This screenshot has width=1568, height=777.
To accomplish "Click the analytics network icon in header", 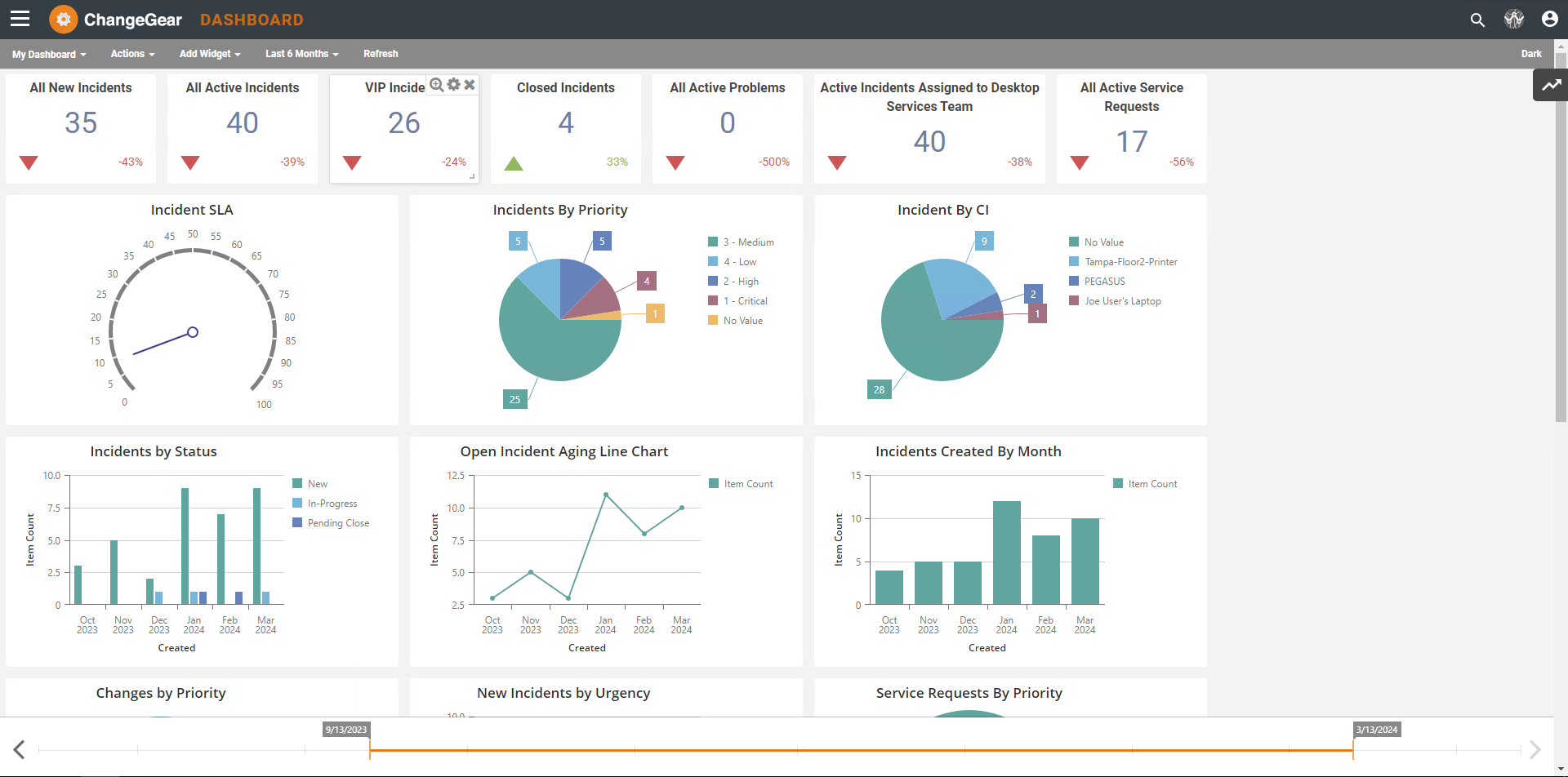I will pyautogui.click(x=1513, y=20).
